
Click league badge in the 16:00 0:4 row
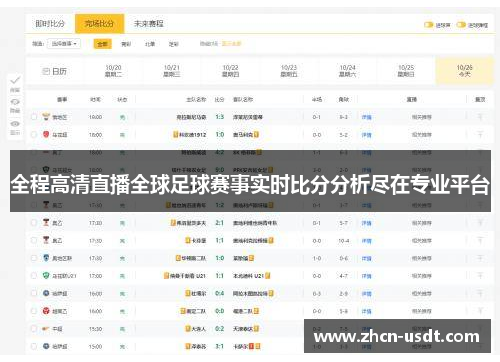[x=46, y=293]
